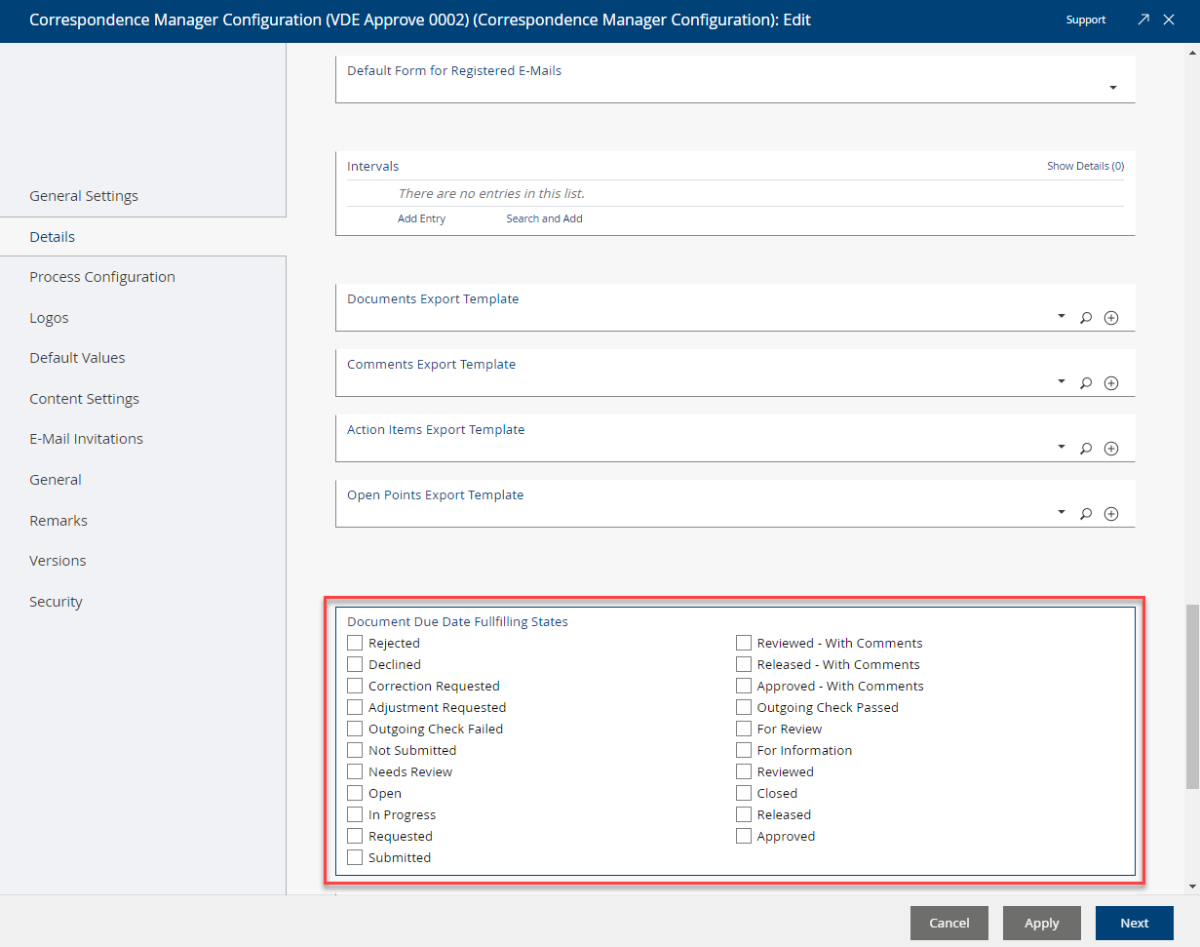Check the Outgoing Check Passed checkbox

pos(744,707)
